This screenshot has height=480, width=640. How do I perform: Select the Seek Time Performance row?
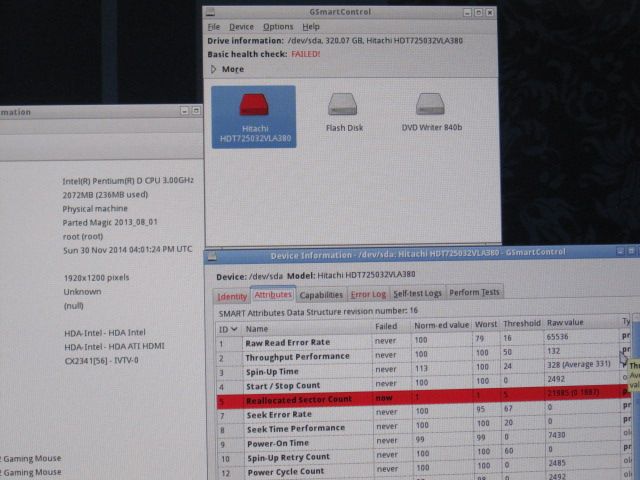pyautogui.click(x=423, y=425)
